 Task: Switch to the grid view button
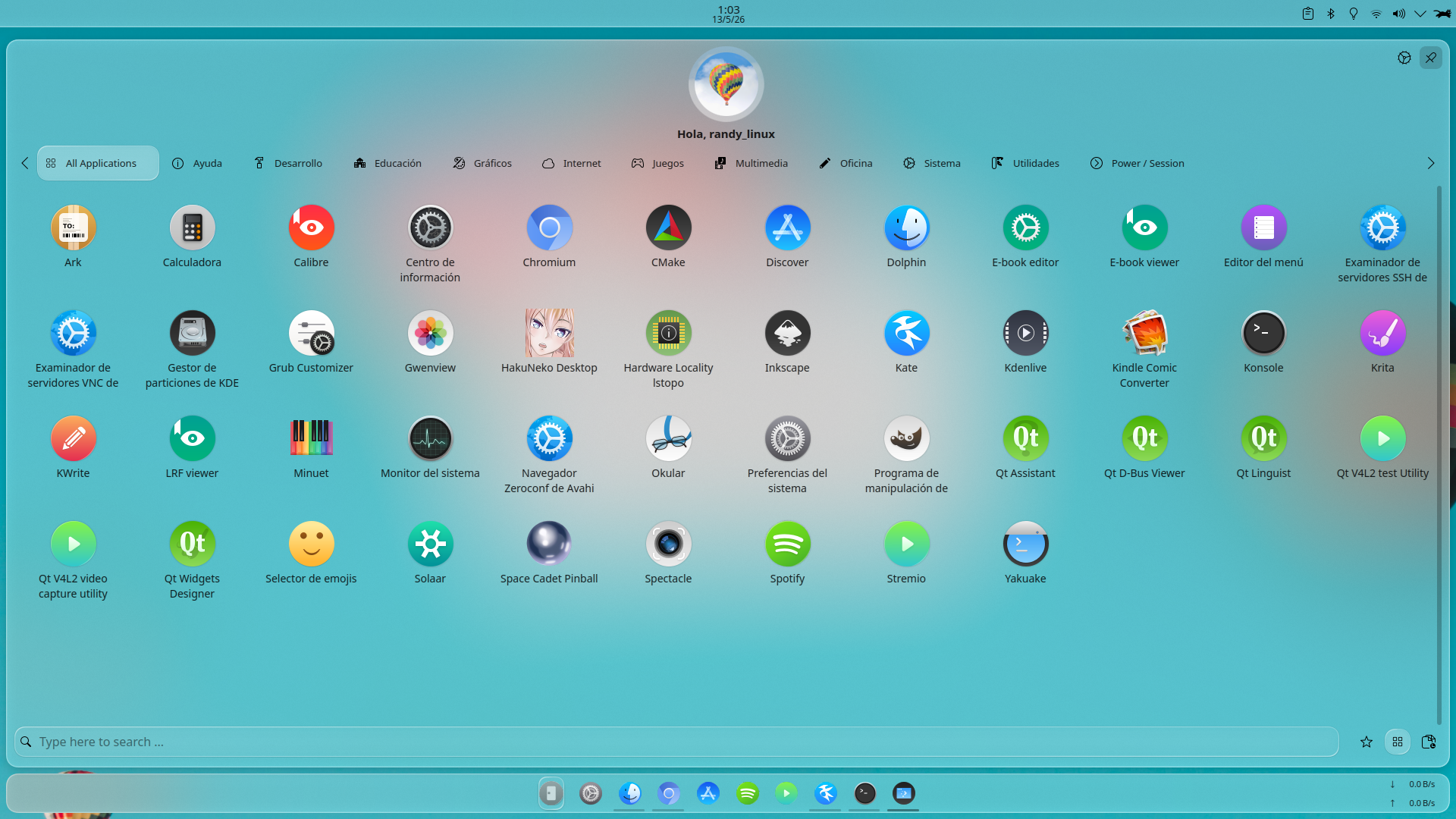click(1398, 742)
